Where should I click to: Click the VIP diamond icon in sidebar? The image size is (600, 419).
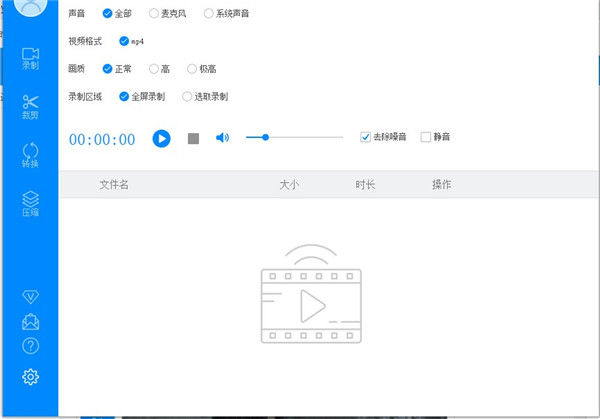click(x=30, y=297)
